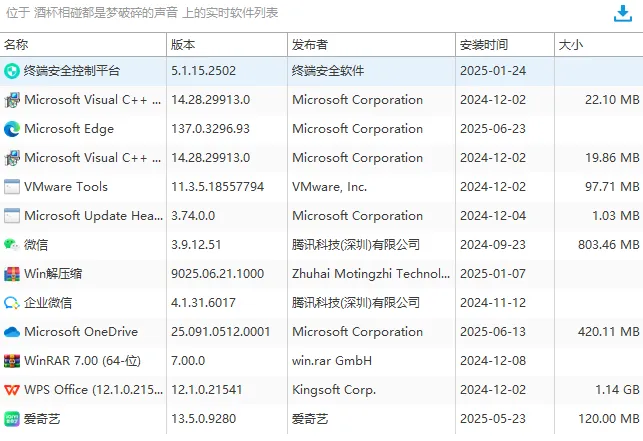
Task: Click the Microsoft OneDrive cloud icon
Action: coord(12,332)
